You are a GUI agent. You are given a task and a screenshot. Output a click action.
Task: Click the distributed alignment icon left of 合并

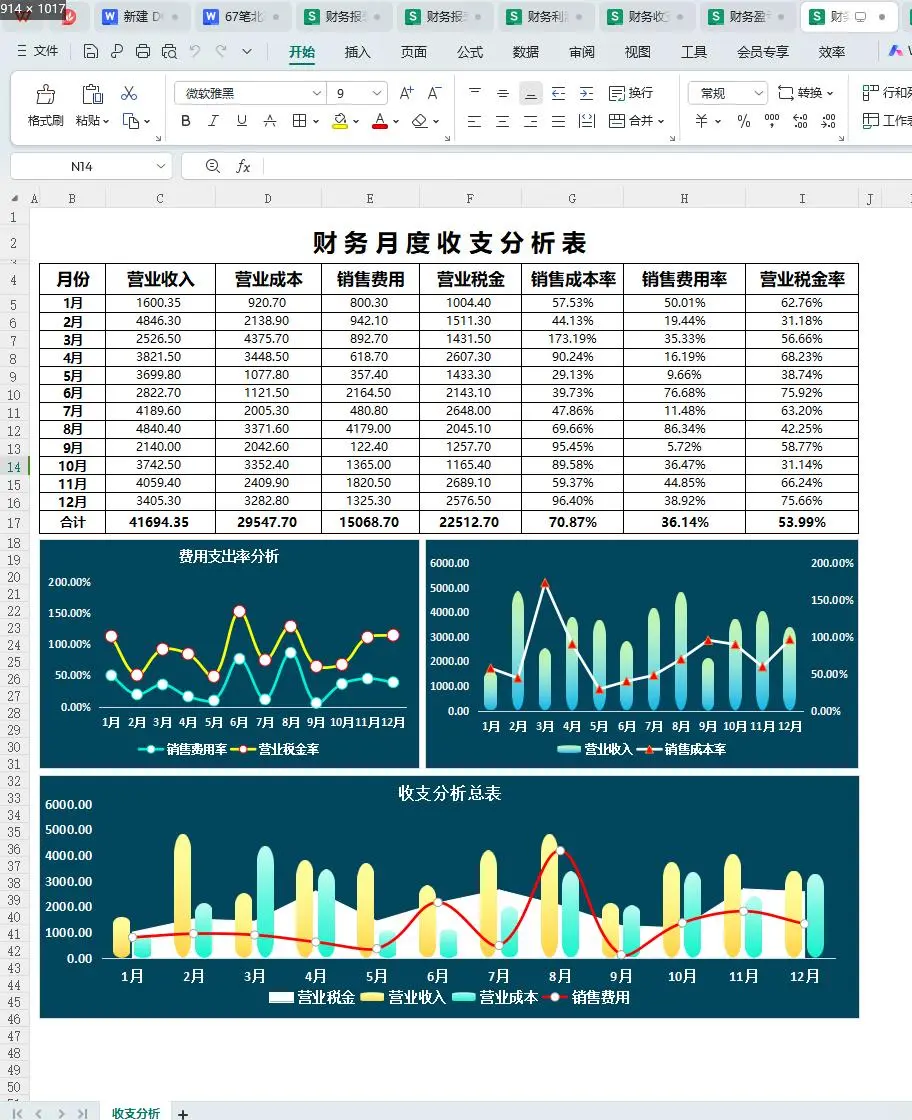click(586, 121)
